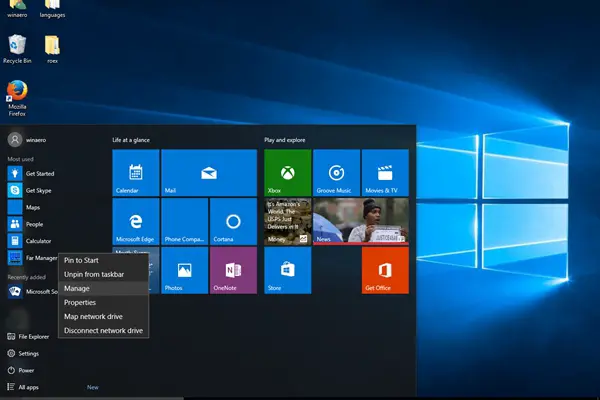Screen dimensions: 600x400
Task: Open the Cortana tile
Action: click(233, 221)
